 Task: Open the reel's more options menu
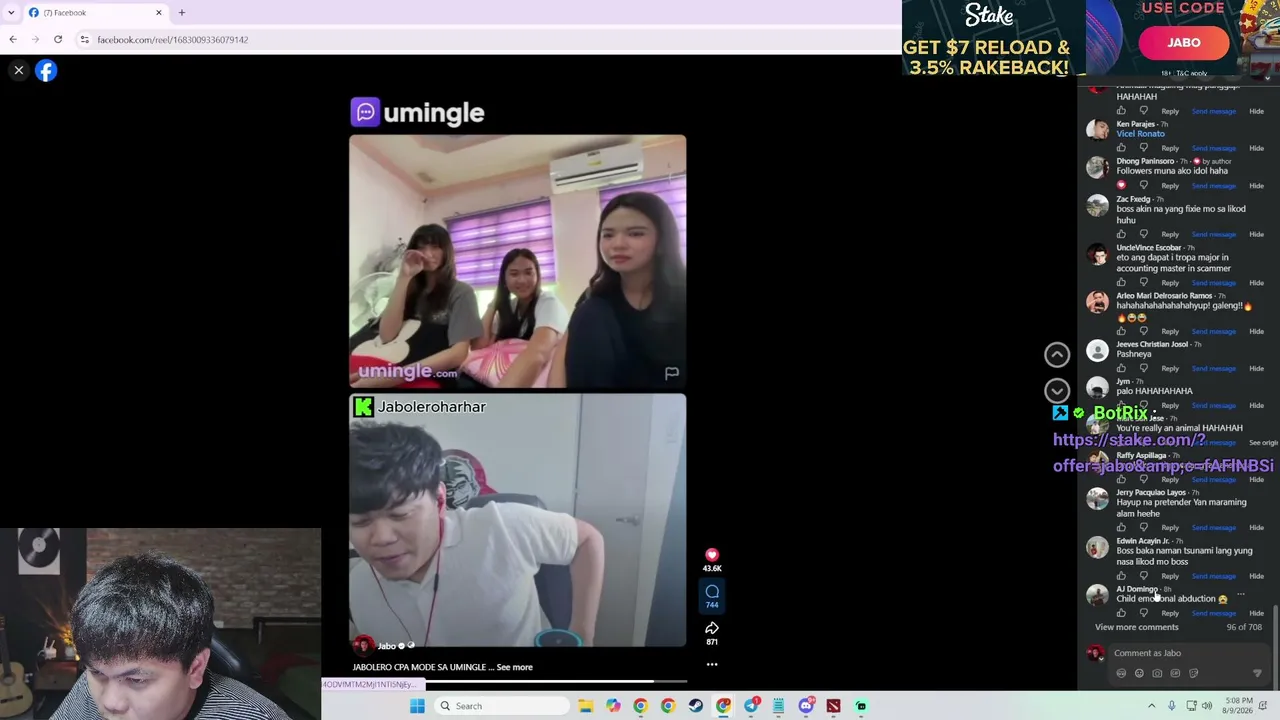[712, 664]
